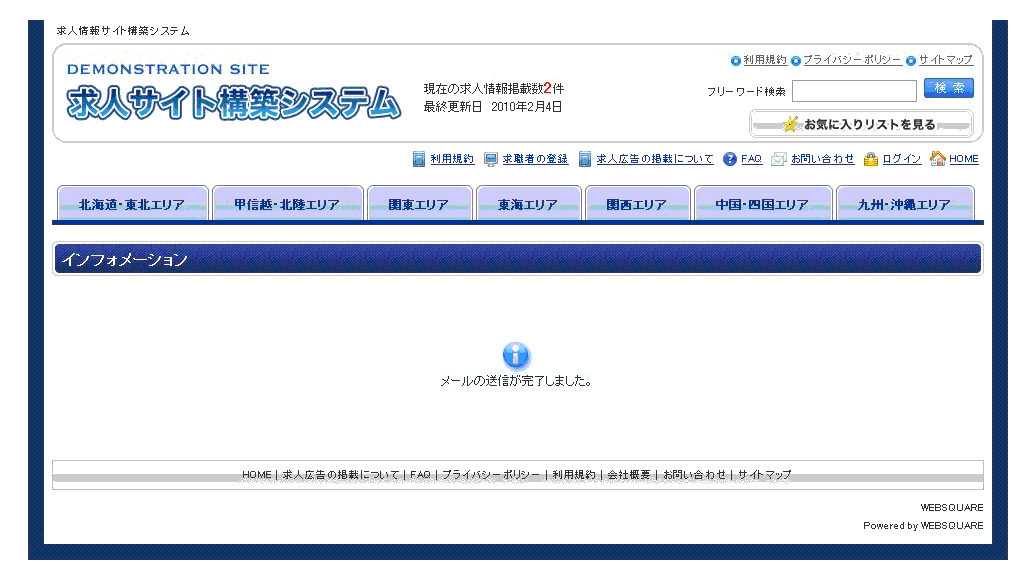Click the FAQ question mark icon
Image resolution: width=1034 pixels, height=584 pixels.
point(728,158)
